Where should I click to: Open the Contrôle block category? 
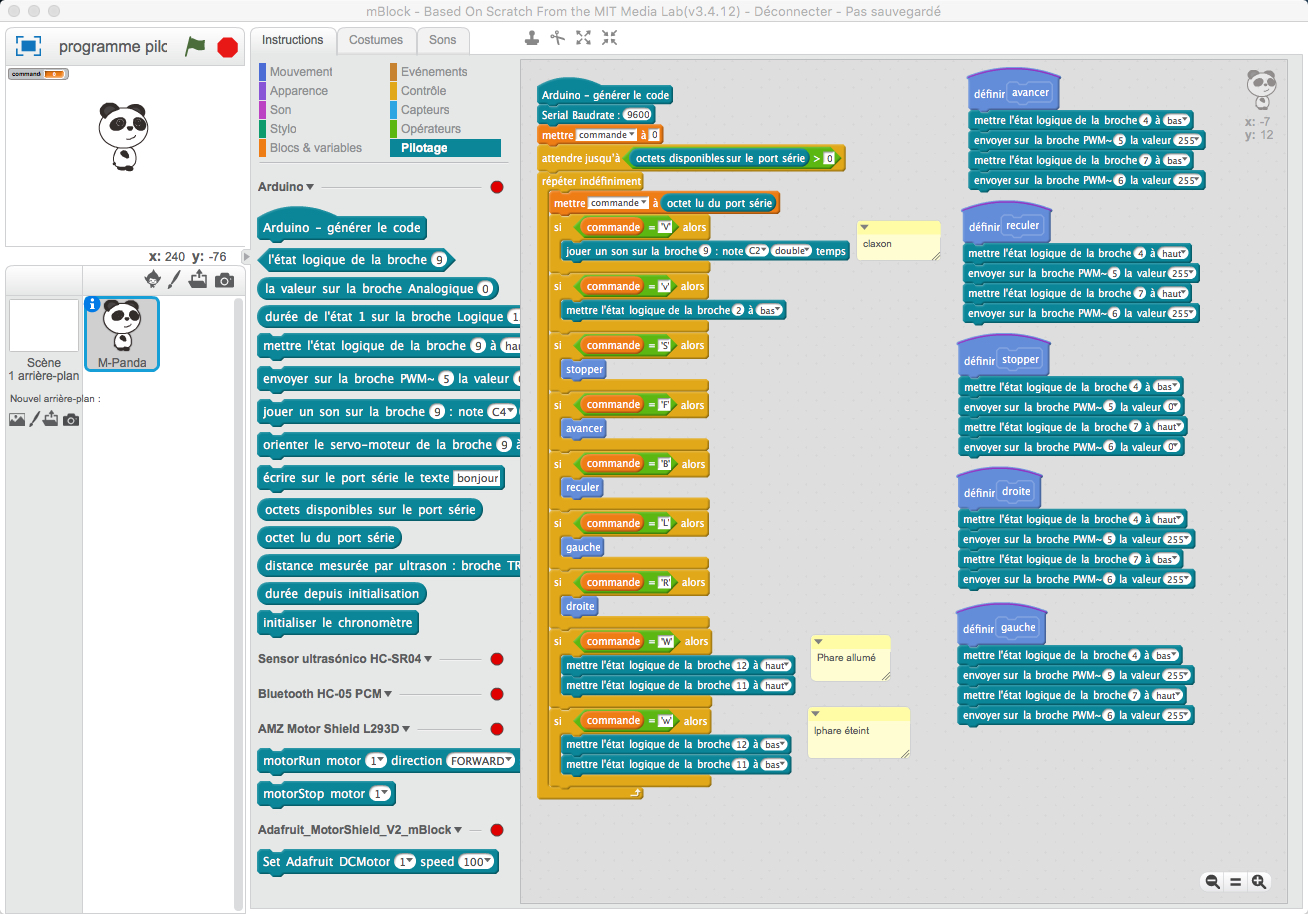point(424,91)
